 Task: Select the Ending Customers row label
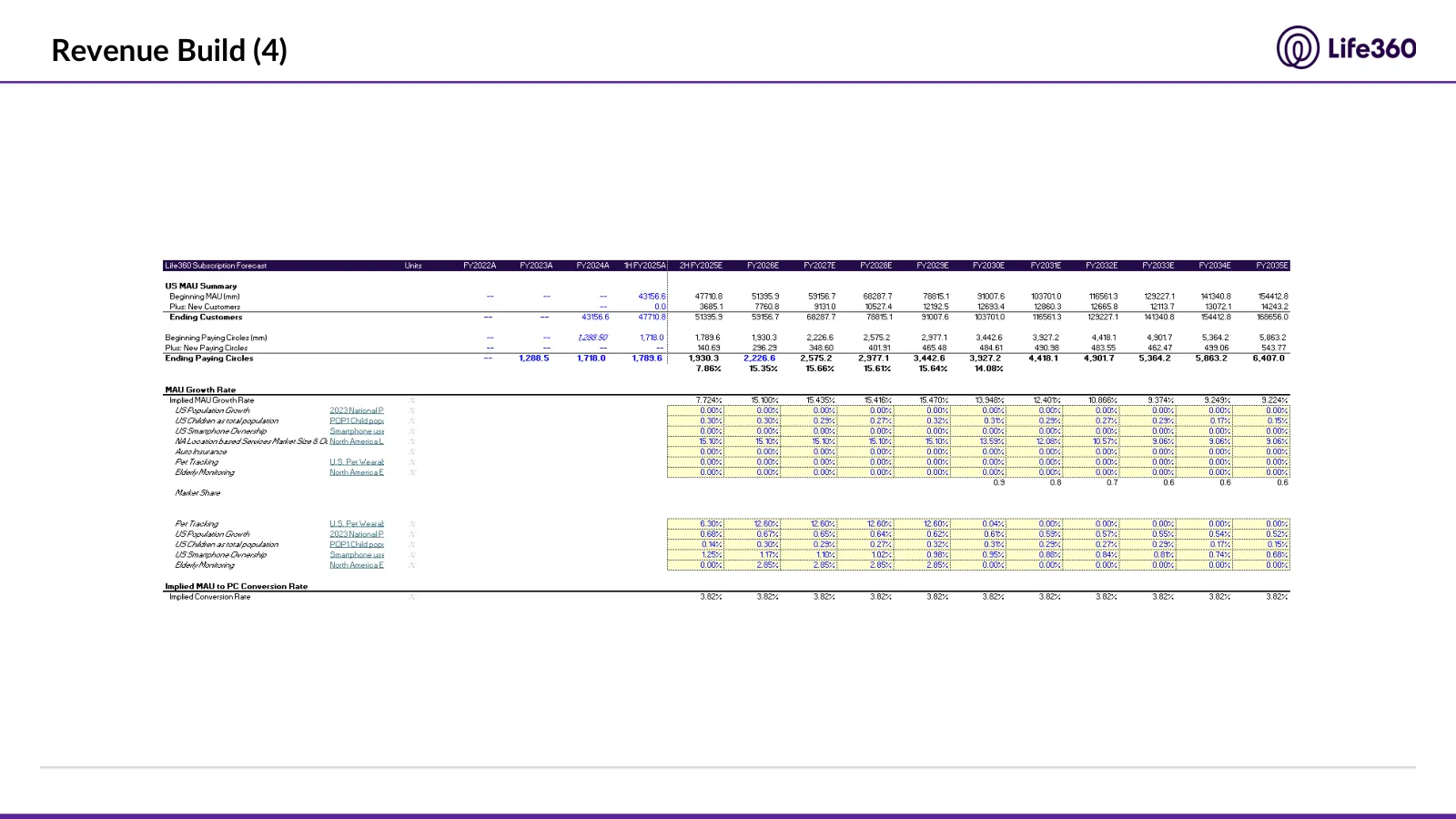click(206, 318)
